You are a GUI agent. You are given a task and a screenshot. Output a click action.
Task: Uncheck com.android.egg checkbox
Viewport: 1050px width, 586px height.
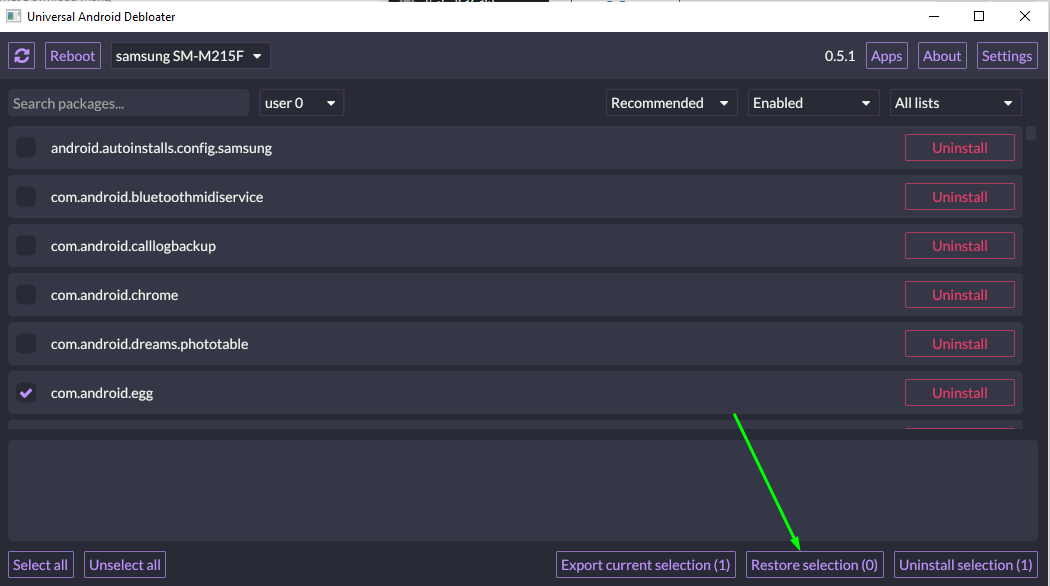click(x=26, y=392)
